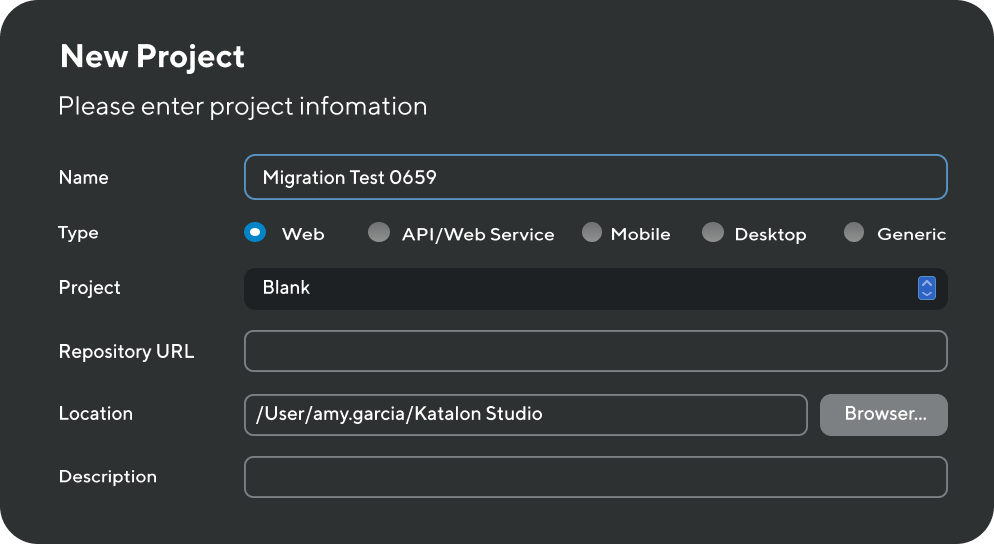Select the Mobile project type
Screen dimensions: 994x544
pyautogui.click(x=591, y=232)
